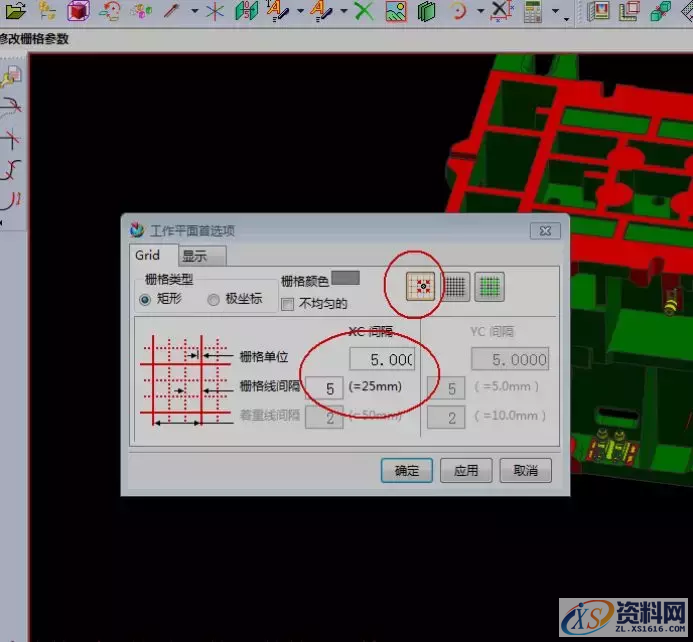Viewport: 693px width, 642px height.
Task: Click the XC 栅格线间隔 field showing 5
Action: click(x=324, y=388)
